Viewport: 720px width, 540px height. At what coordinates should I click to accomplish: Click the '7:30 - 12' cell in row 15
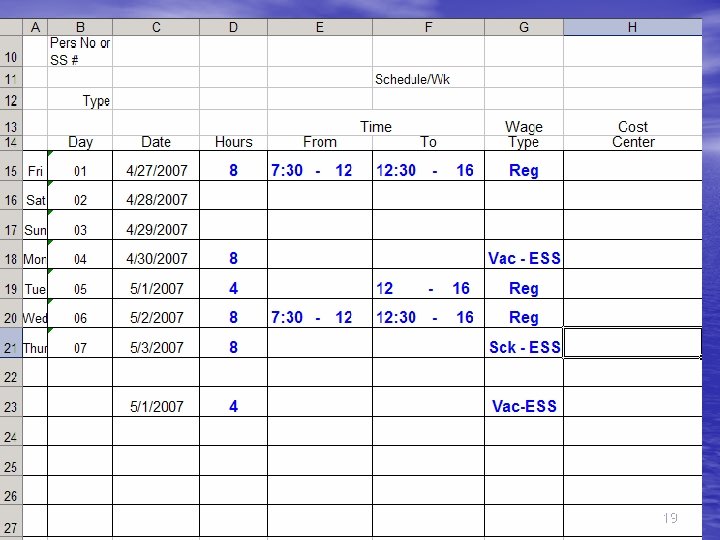320,166
